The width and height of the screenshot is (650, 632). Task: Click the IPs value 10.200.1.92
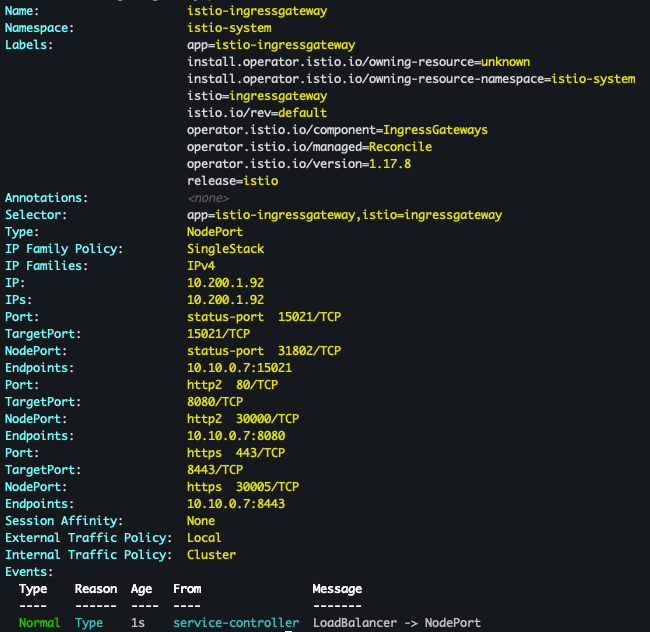pyautogui.click(x=226, y=300)
